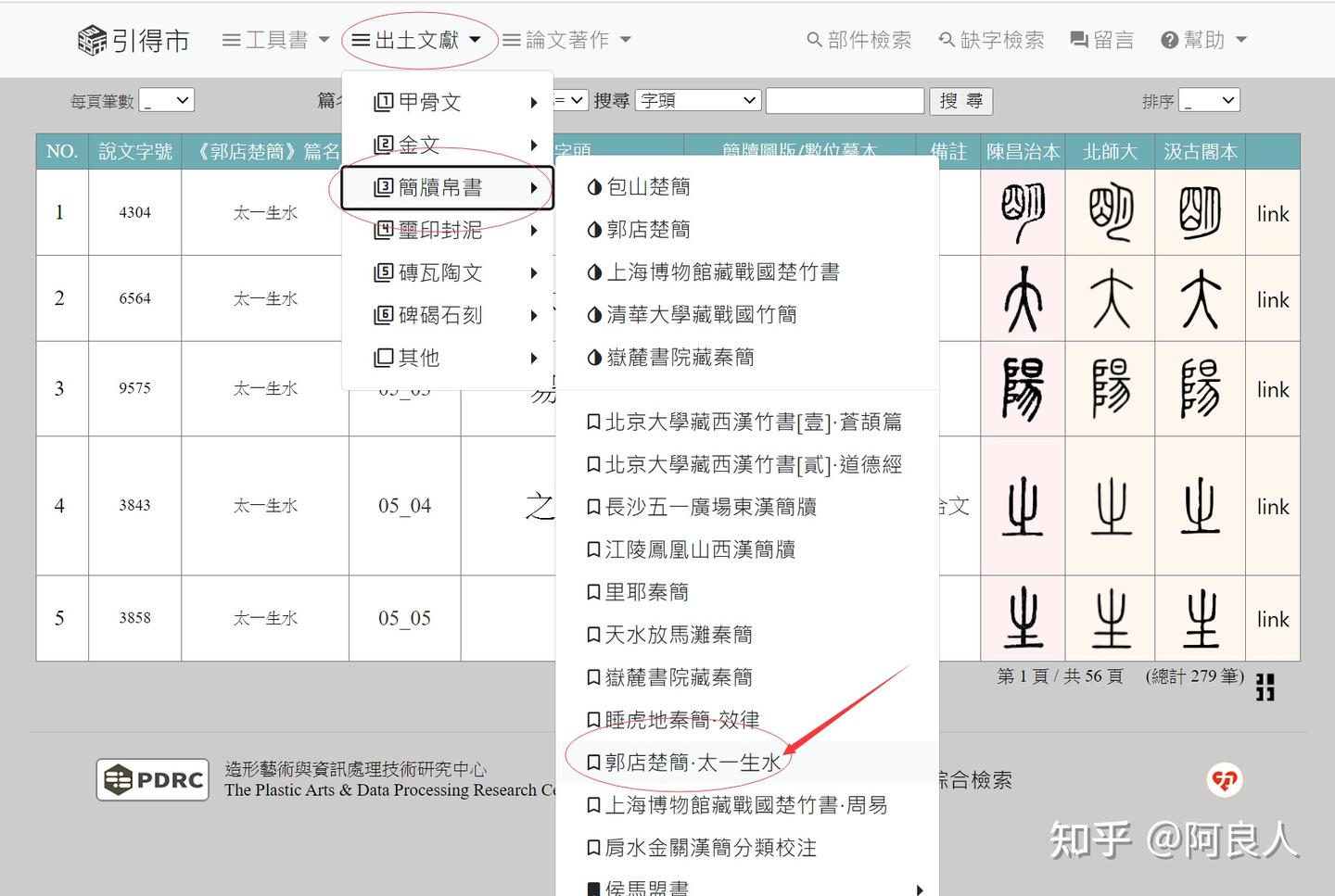Open the link in row 3
Screen dimensions: 1335x896
(1273, 390)
